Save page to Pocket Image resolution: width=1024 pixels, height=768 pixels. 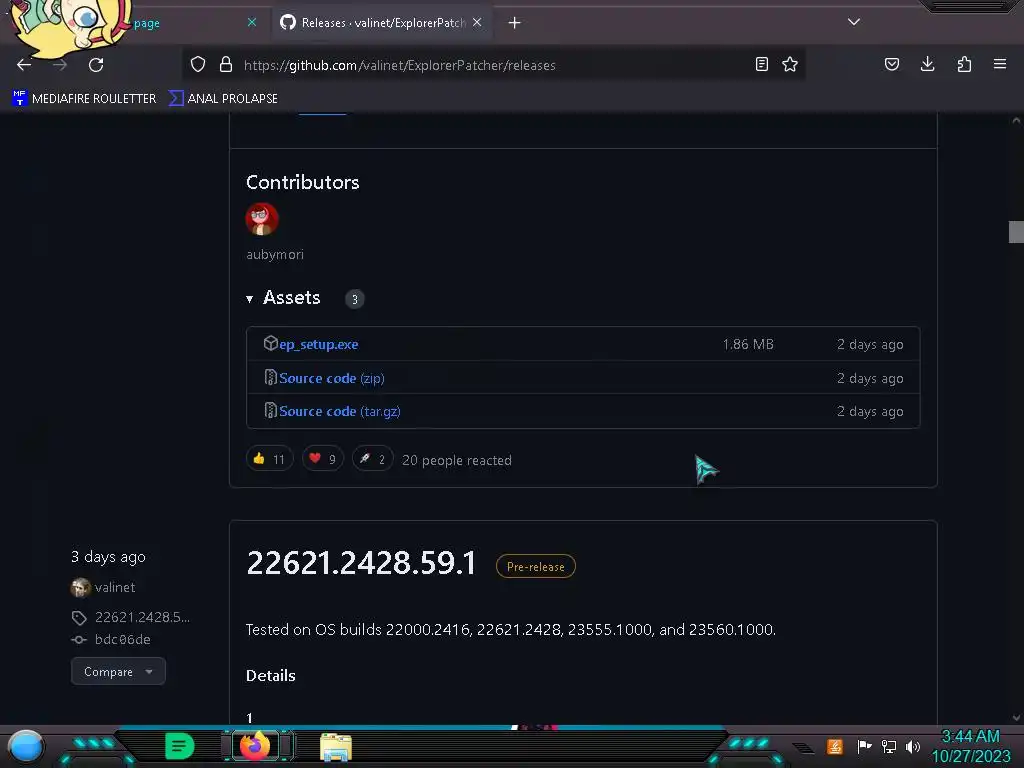click(891, 64)
